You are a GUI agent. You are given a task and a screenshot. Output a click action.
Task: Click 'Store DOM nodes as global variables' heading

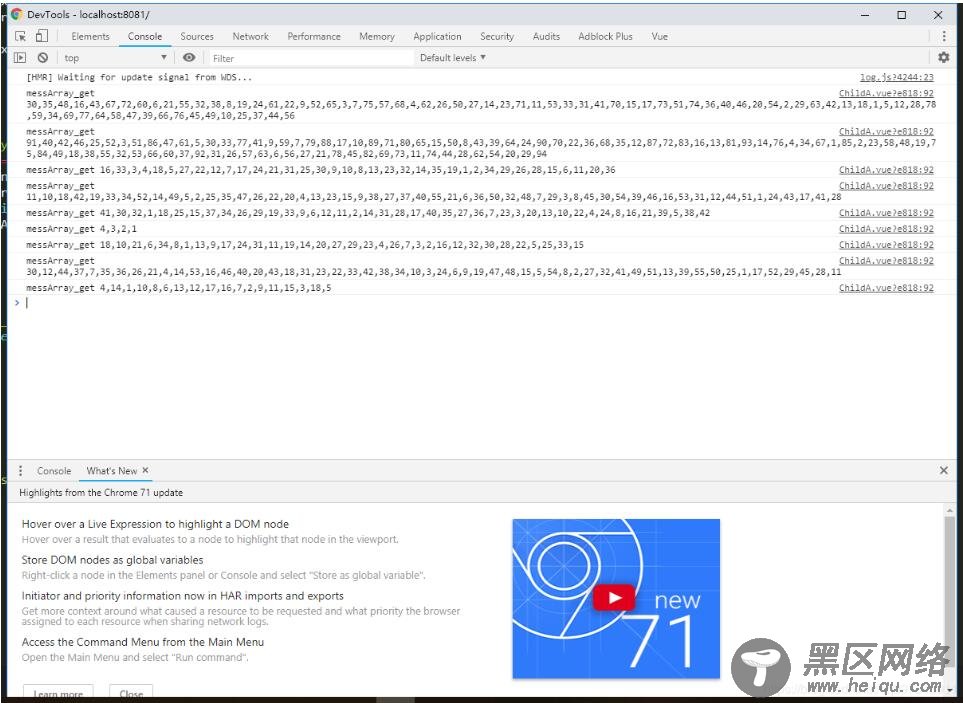pos(112,560)
